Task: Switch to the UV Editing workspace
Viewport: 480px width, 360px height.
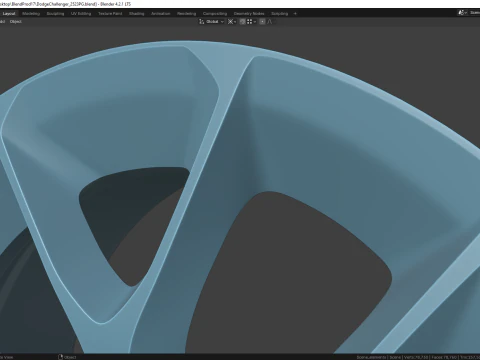Action: (x=81, y=14)
